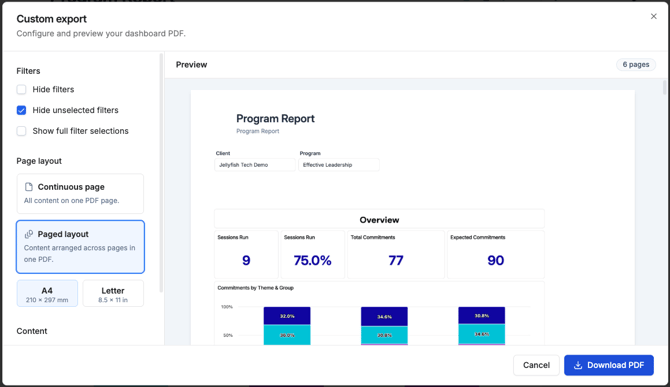Download the PDF
This screenshot has height=387, width=670.
(x=609, y=365)
